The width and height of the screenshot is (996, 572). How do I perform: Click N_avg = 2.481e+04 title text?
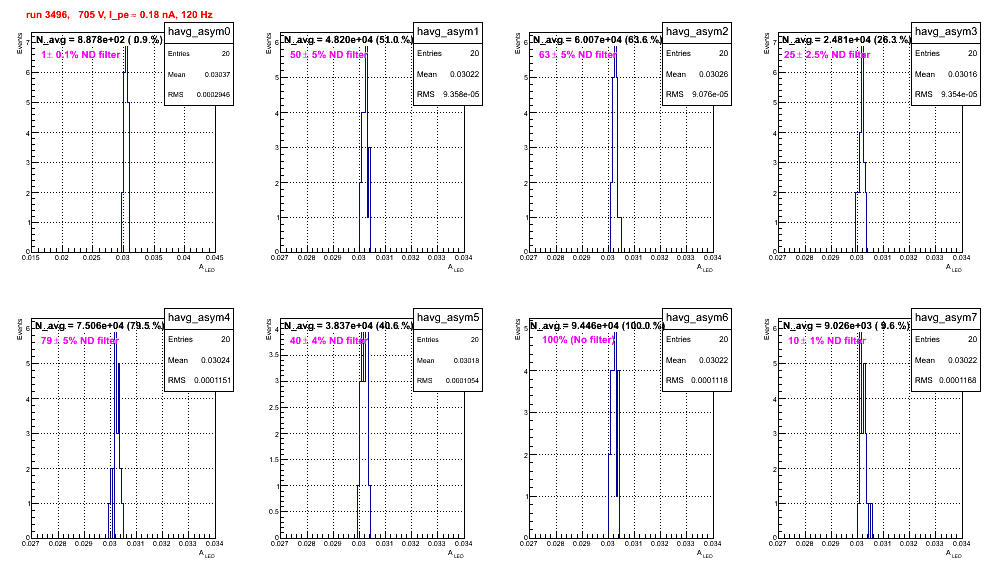(x=846, y=39)
